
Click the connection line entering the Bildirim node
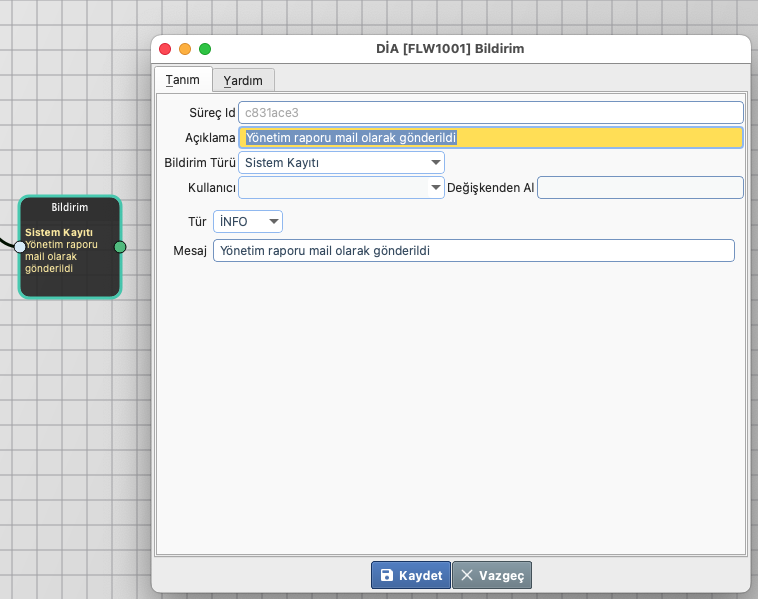pyautogui.click(x=6, y=242)
